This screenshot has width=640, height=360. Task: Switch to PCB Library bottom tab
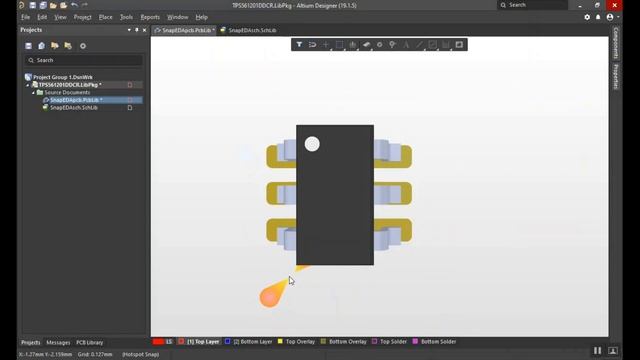(x=89, y=342)
